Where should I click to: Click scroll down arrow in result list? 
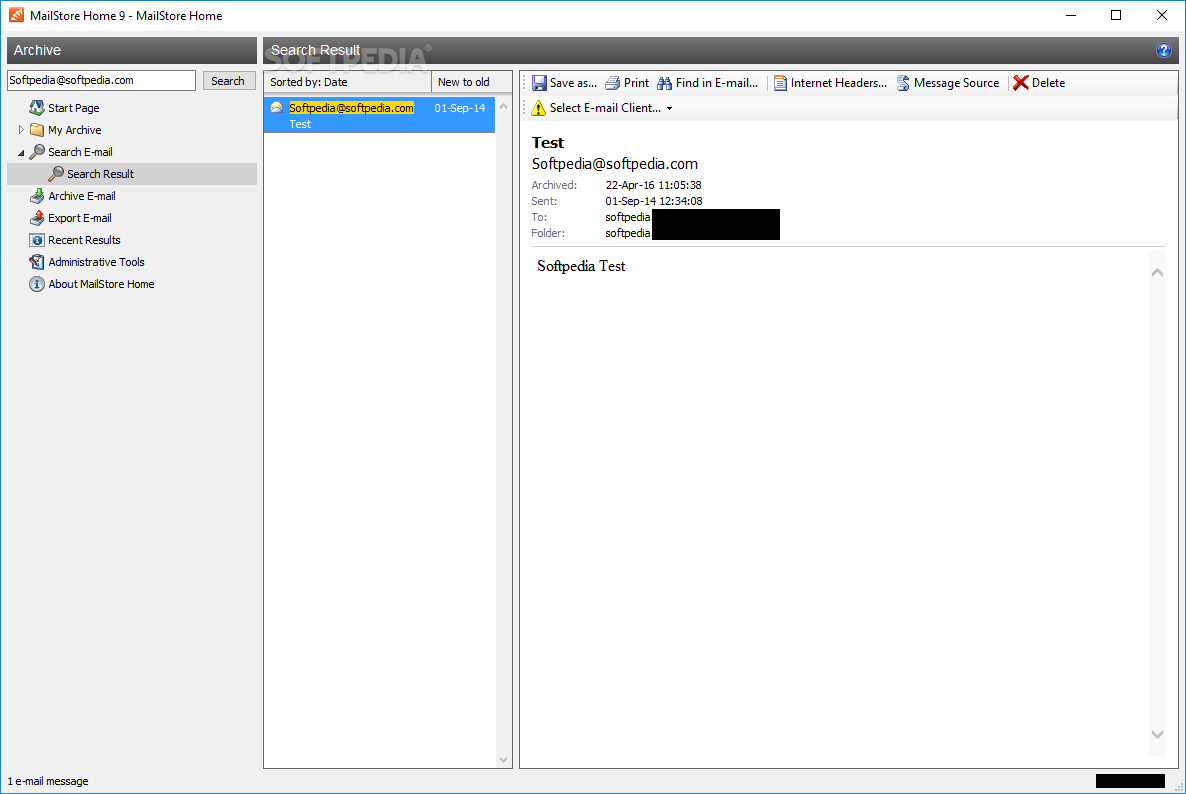(504, 760)
